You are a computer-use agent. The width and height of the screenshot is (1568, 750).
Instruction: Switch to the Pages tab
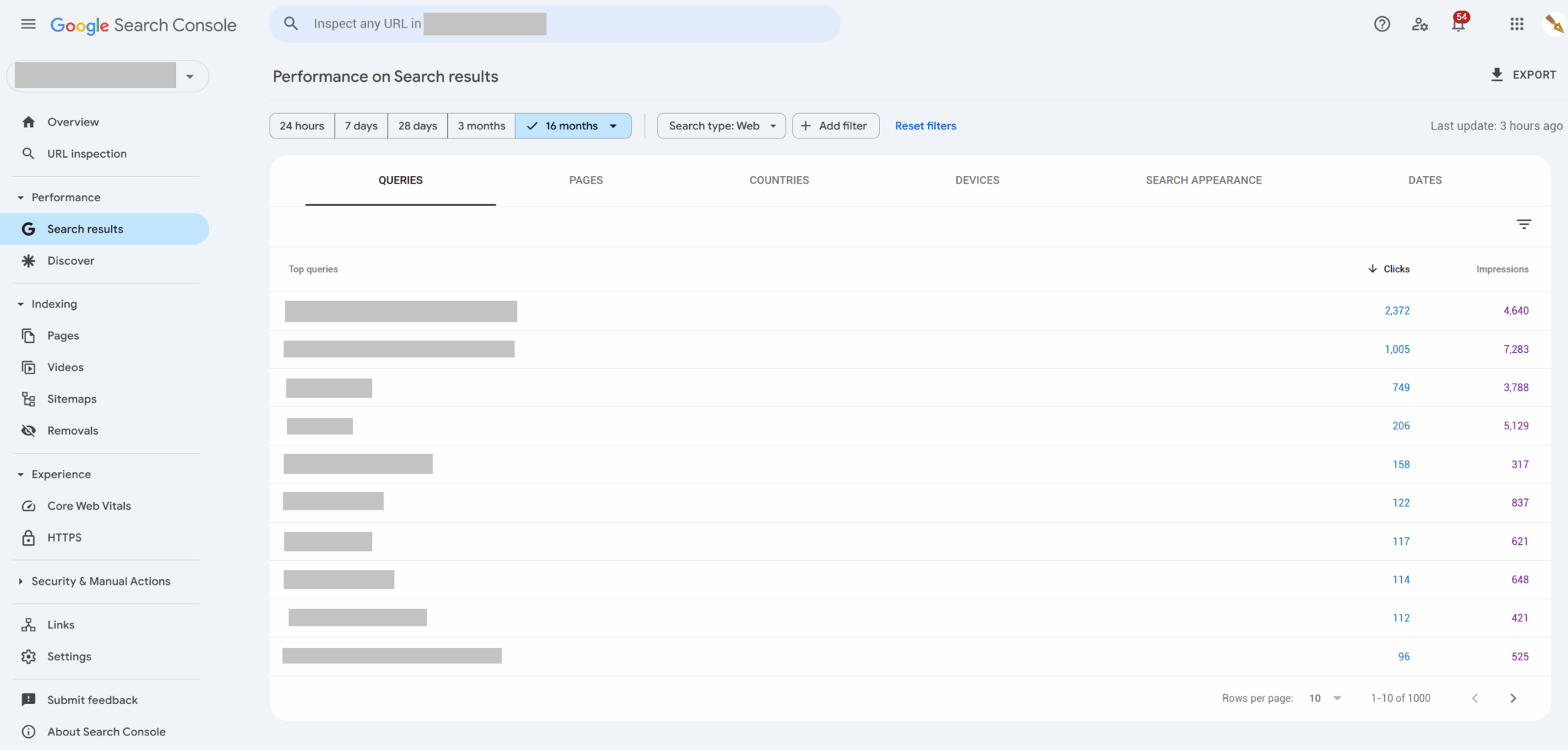pyautogui.click(x=586, y=180)
